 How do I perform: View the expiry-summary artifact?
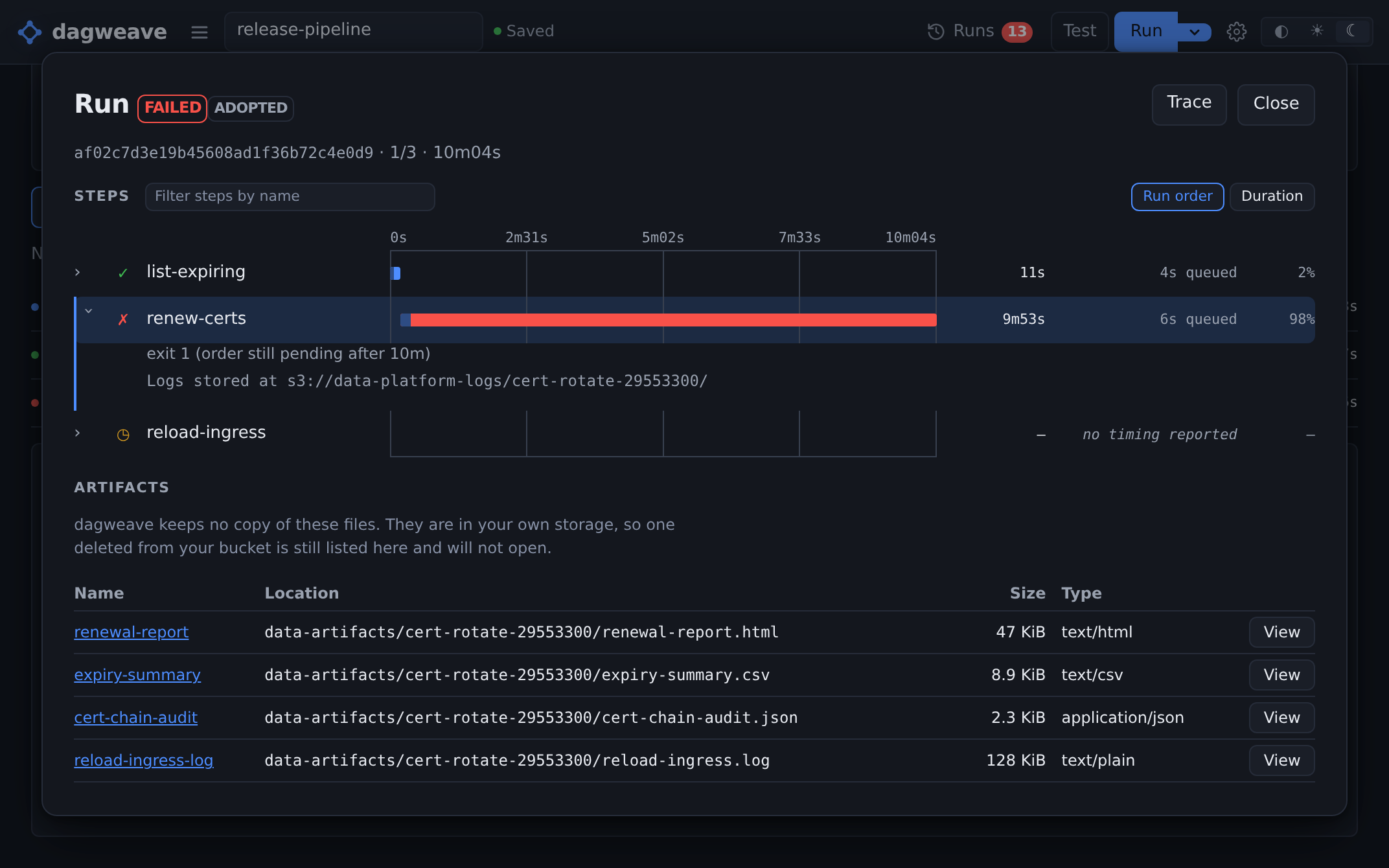[x=1281, y=675]
